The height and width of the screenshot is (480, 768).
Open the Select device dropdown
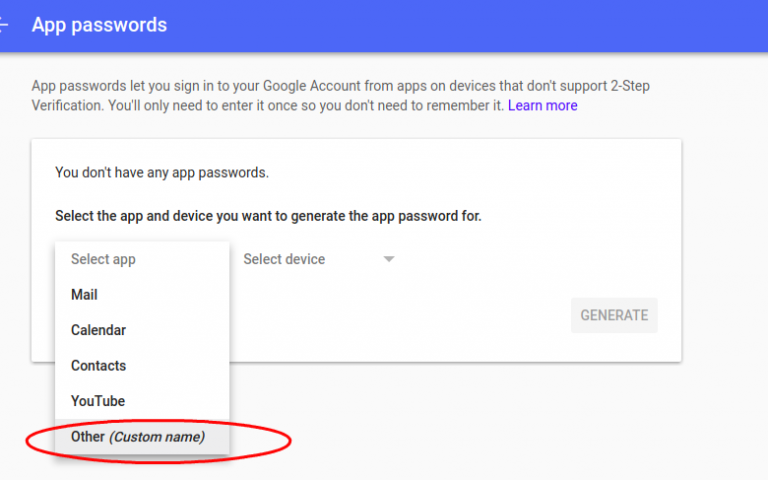(284, 259)
